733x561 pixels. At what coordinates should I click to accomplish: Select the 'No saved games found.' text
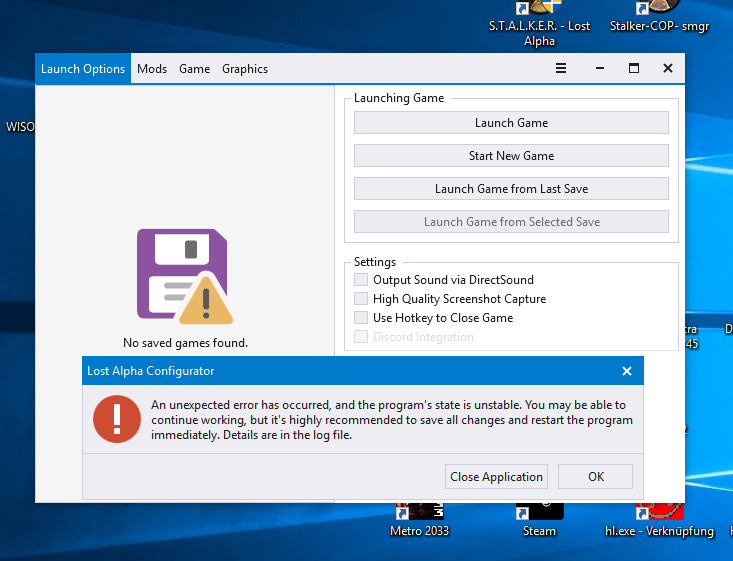coord(185,343)
